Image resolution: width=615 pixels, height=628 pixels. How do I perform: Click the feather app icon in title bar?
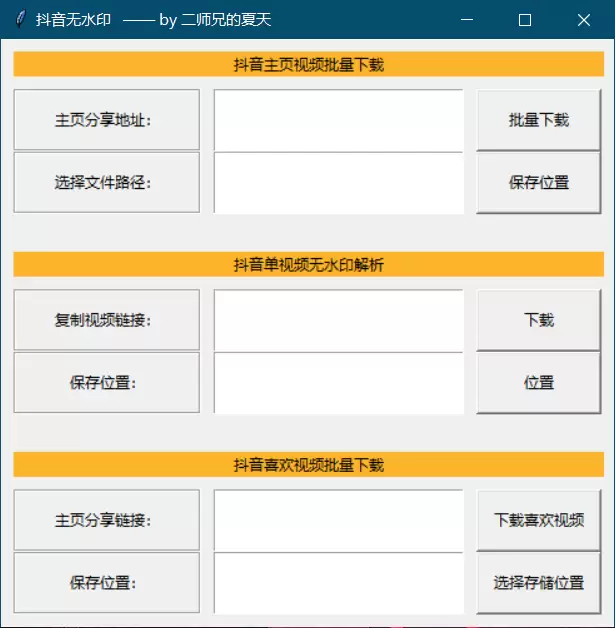(x=20, y=19)
